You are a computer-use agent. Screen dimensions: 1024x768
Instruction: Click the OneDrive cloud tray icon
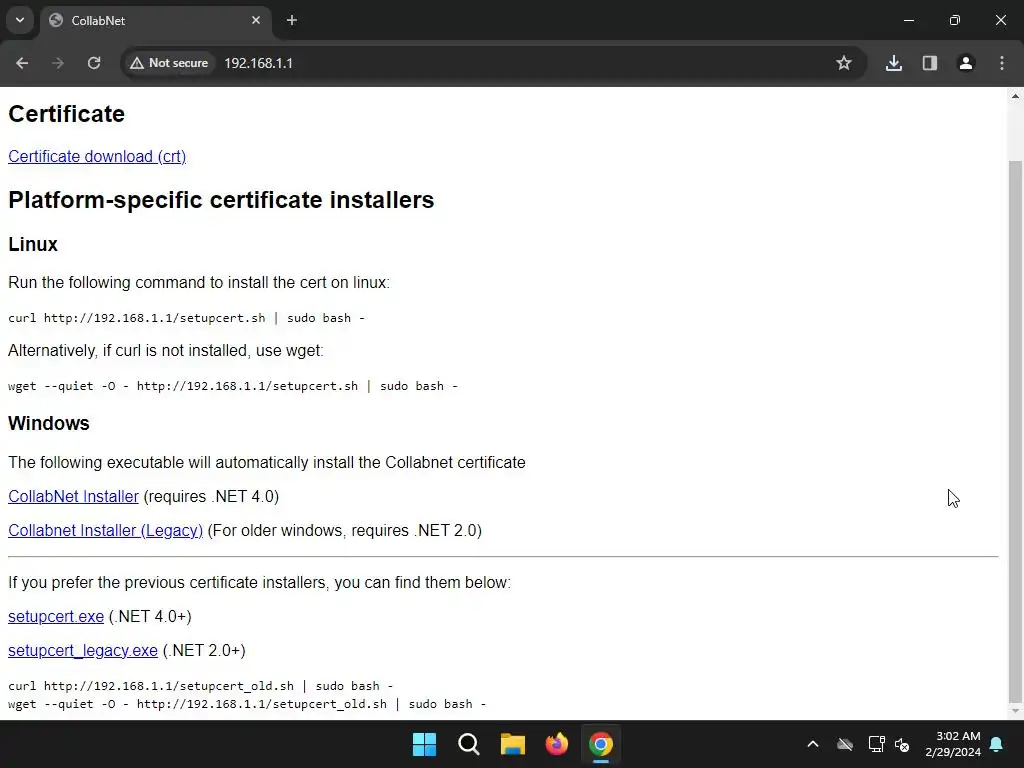pyautogui.click(x=845, y=744)
